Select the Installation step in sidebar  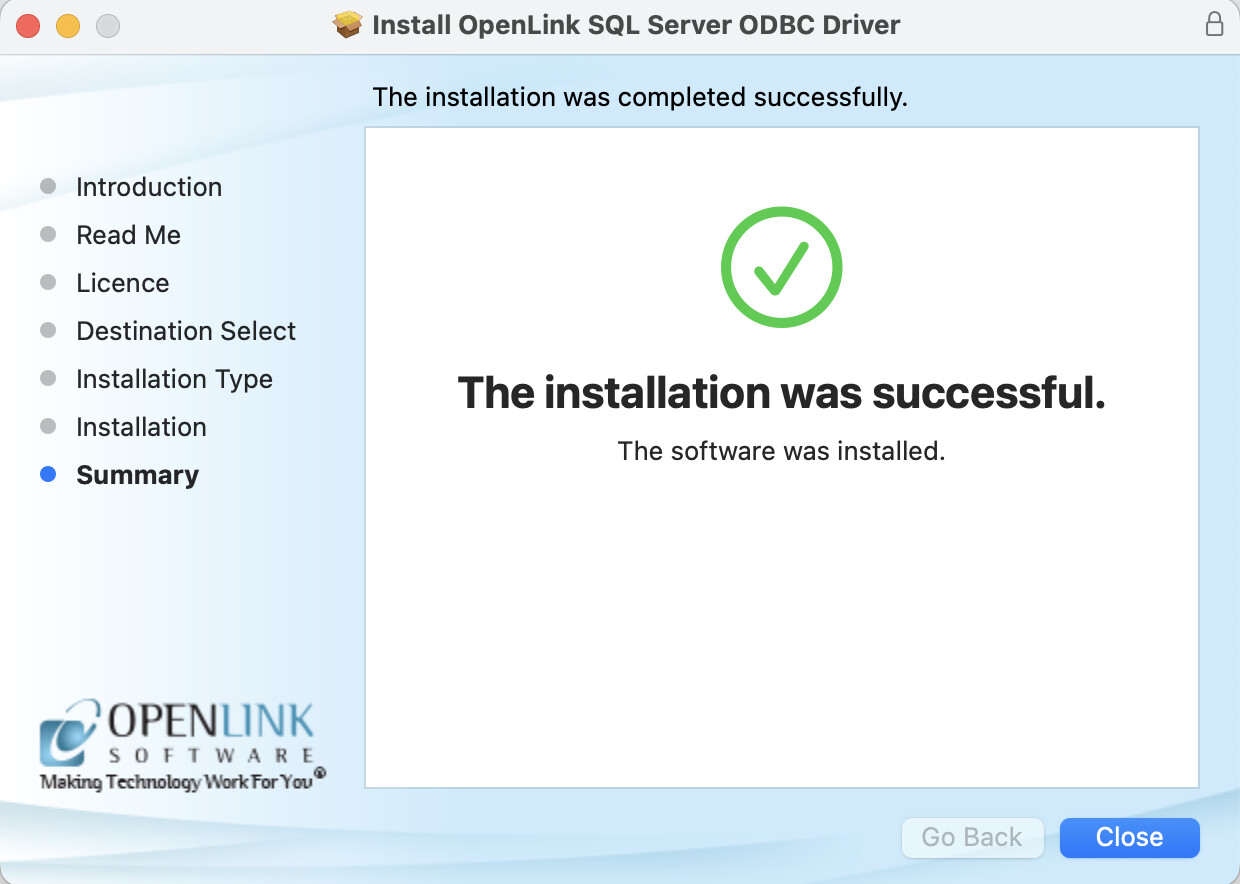[x=141, y=427]
